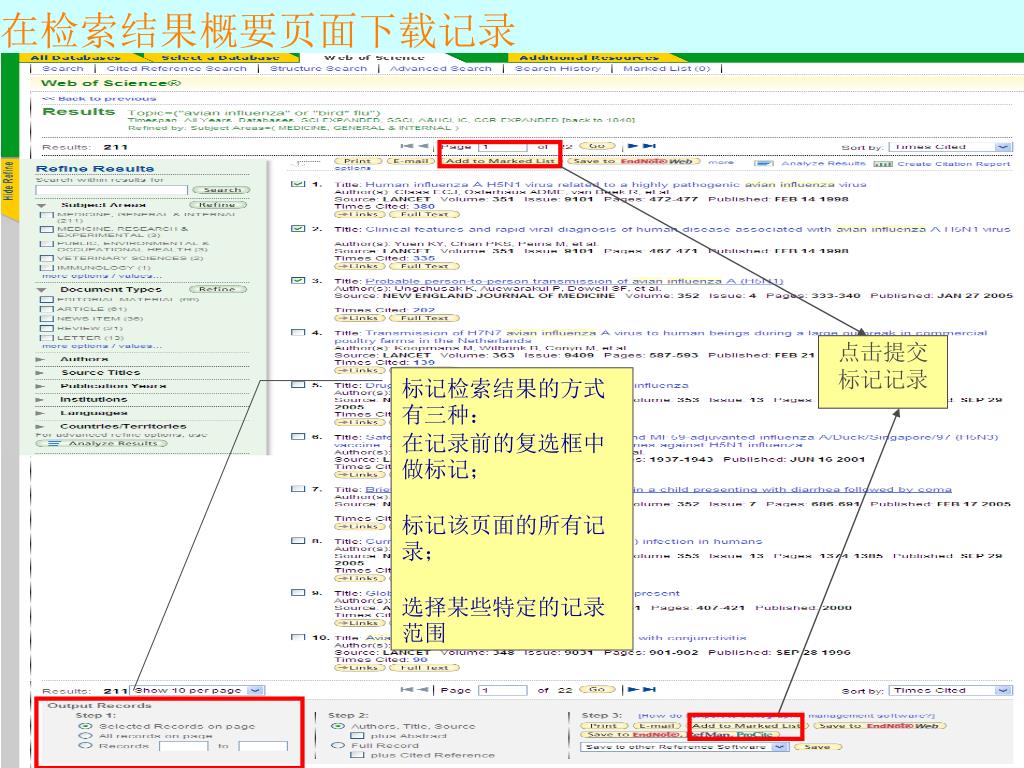Image resolution: width=1024 pixels, height=768 pixels.
Task: Open the Search History page
Action: tap(558, 68)
